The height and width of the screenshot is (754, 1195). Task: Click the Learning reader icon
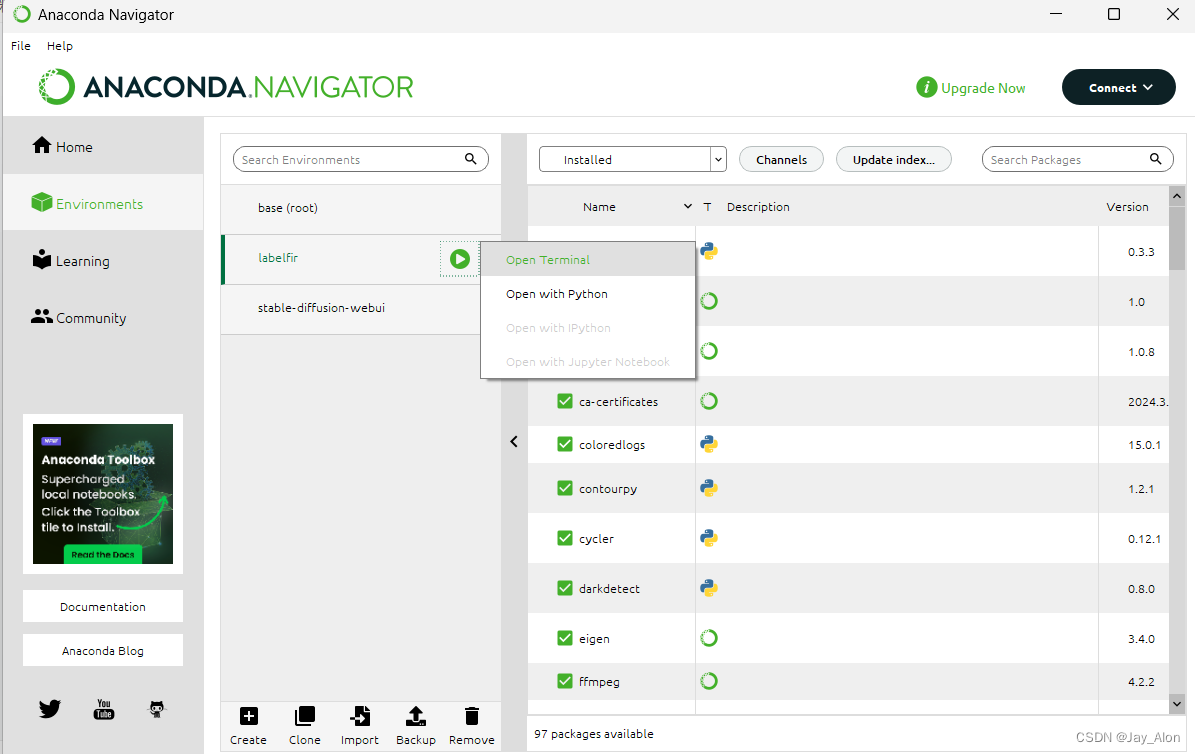pyautogui.click(x=42, y=259)
